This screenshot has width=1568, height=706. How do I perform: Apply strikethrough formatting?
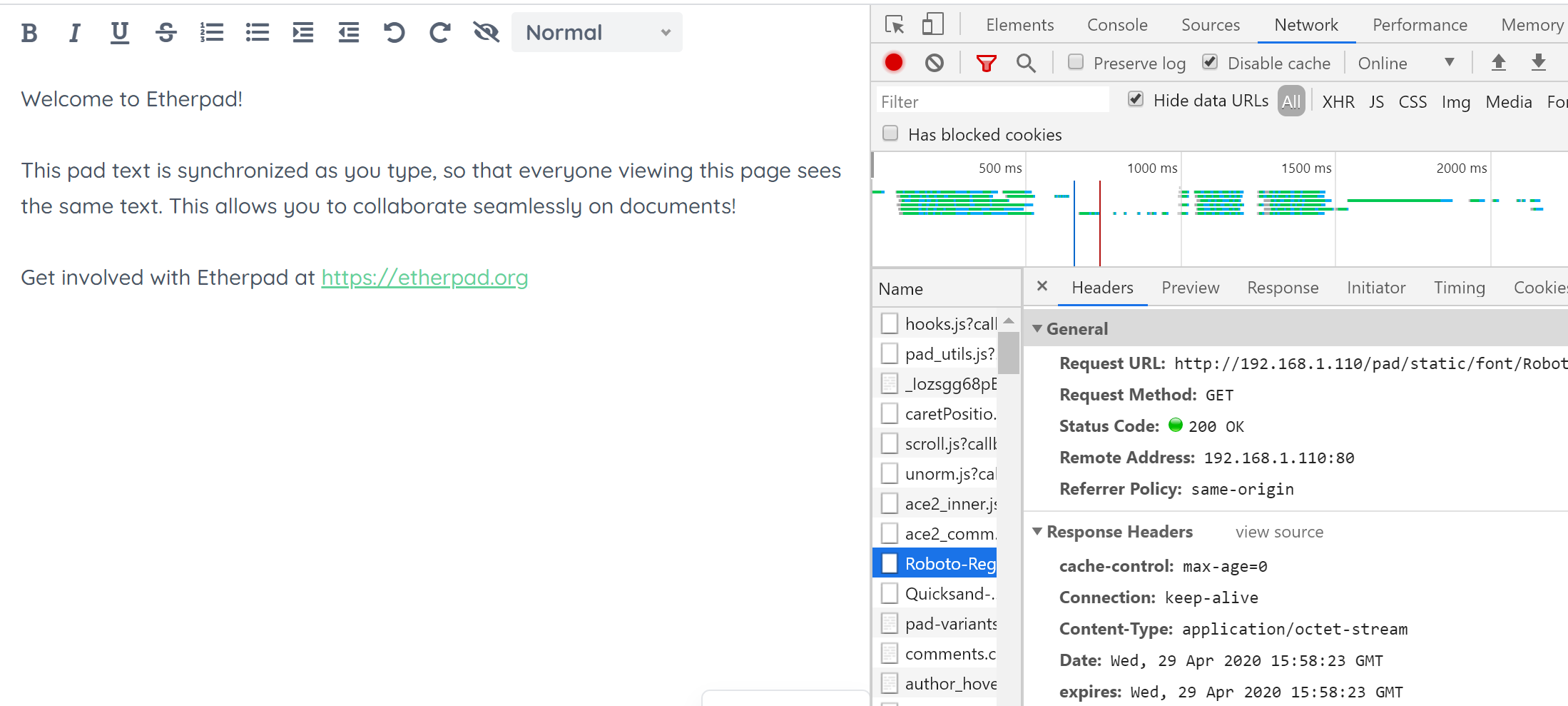pos(166,33)
